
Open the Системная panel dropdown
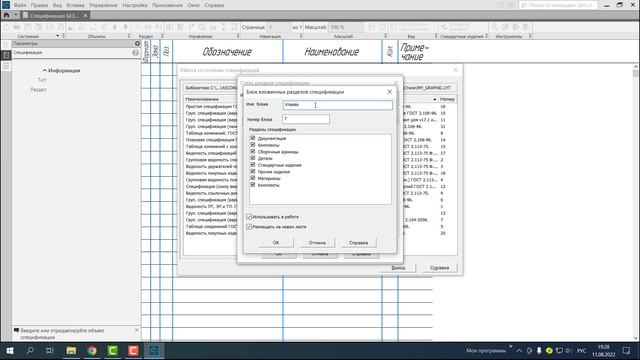tap(58, 36)
